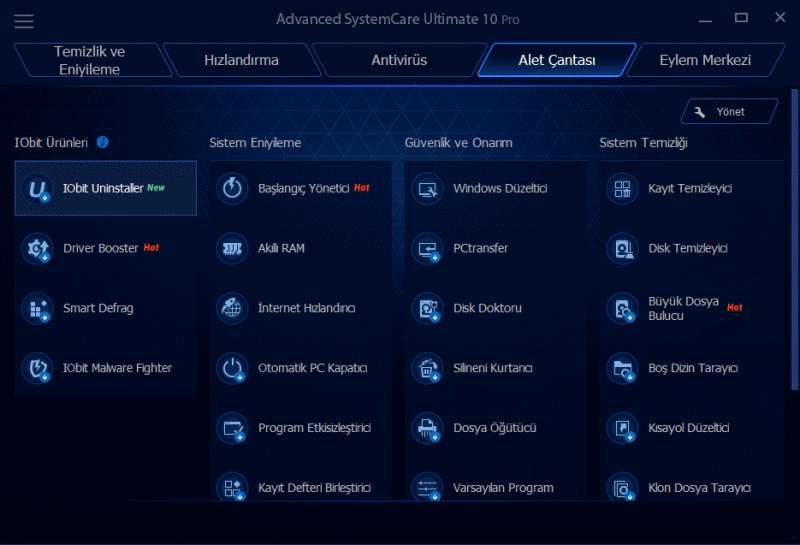The height and width of the screenshot is (545, 800).
Task: Maximize the Advanced SystemCare window
Action: click(741, 18)
